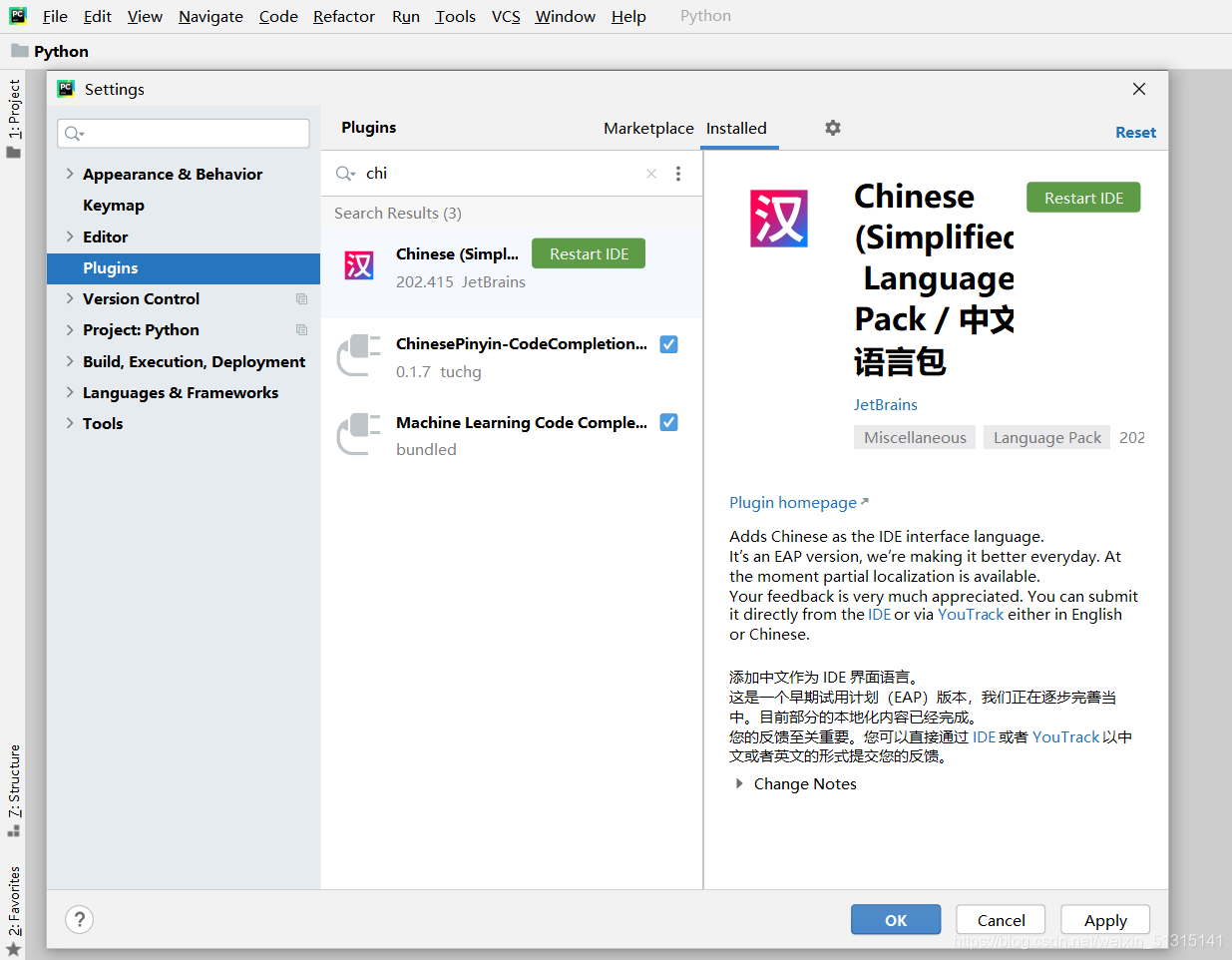Open the Refactor menu
1232x960 pixels.
point(344,16)
